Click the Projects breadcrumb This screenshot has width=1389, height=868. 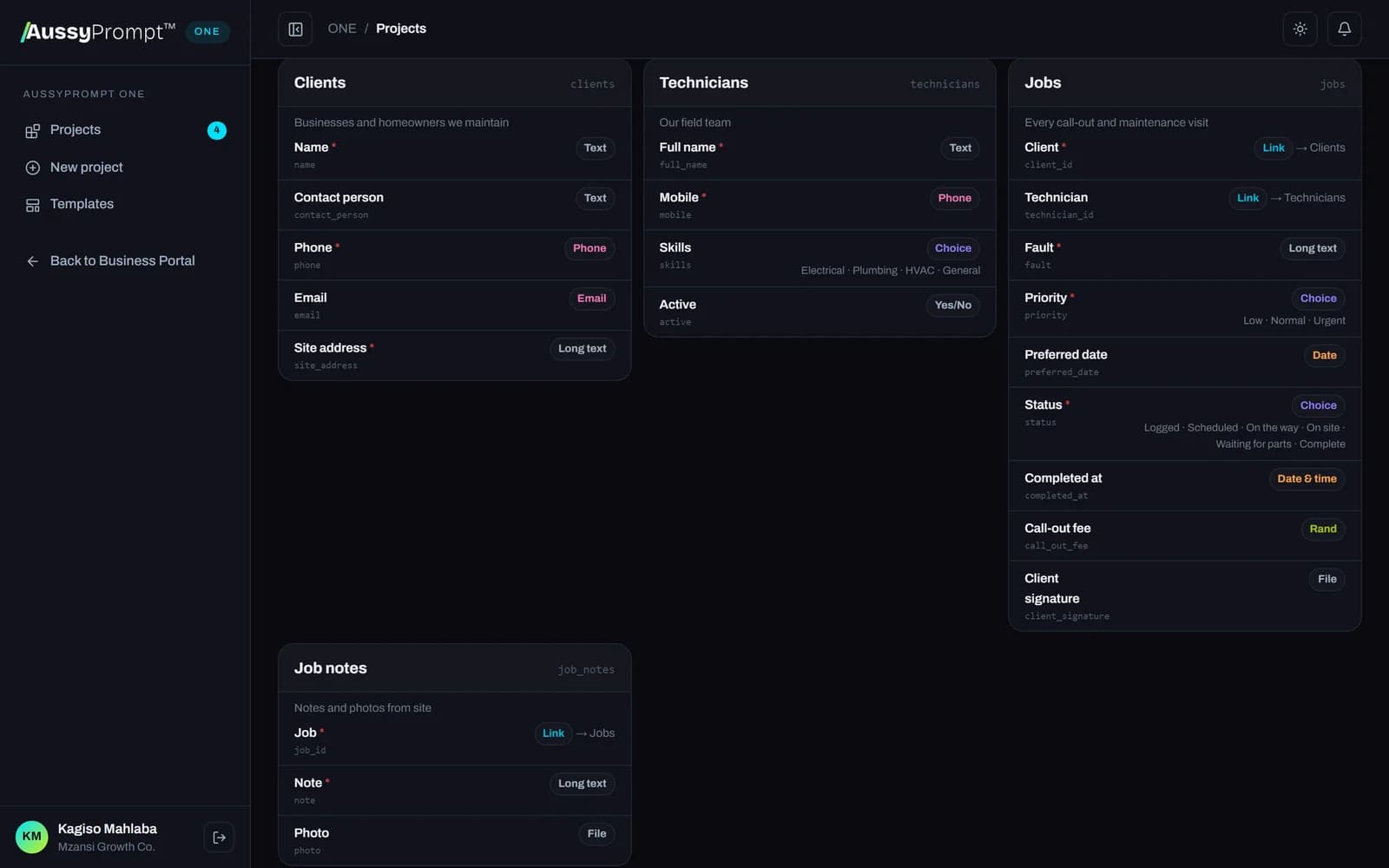(x=401, y=29)
